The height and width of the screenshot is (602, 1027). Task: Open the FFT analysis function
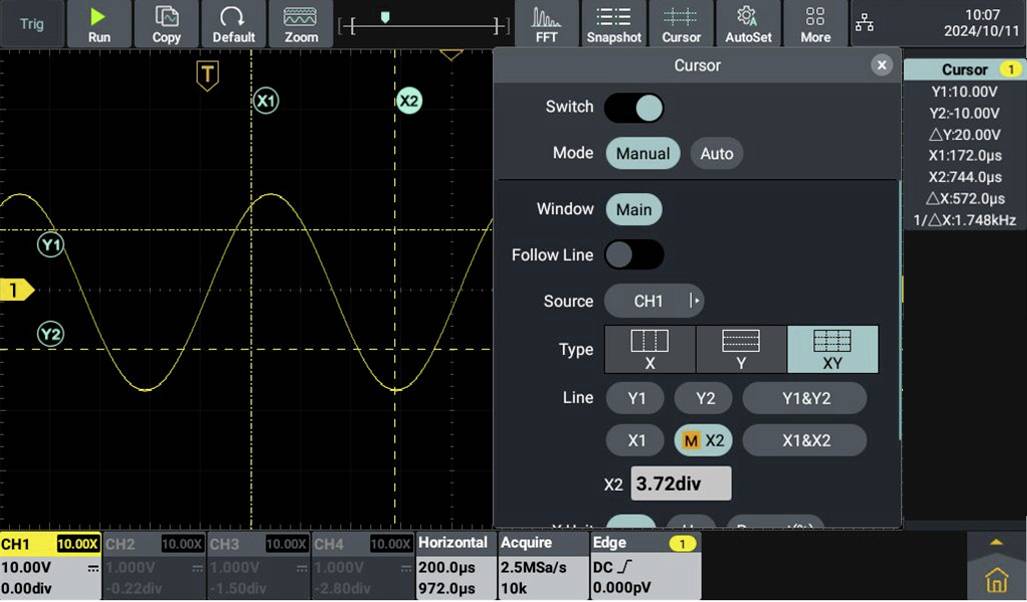(546, 23)
